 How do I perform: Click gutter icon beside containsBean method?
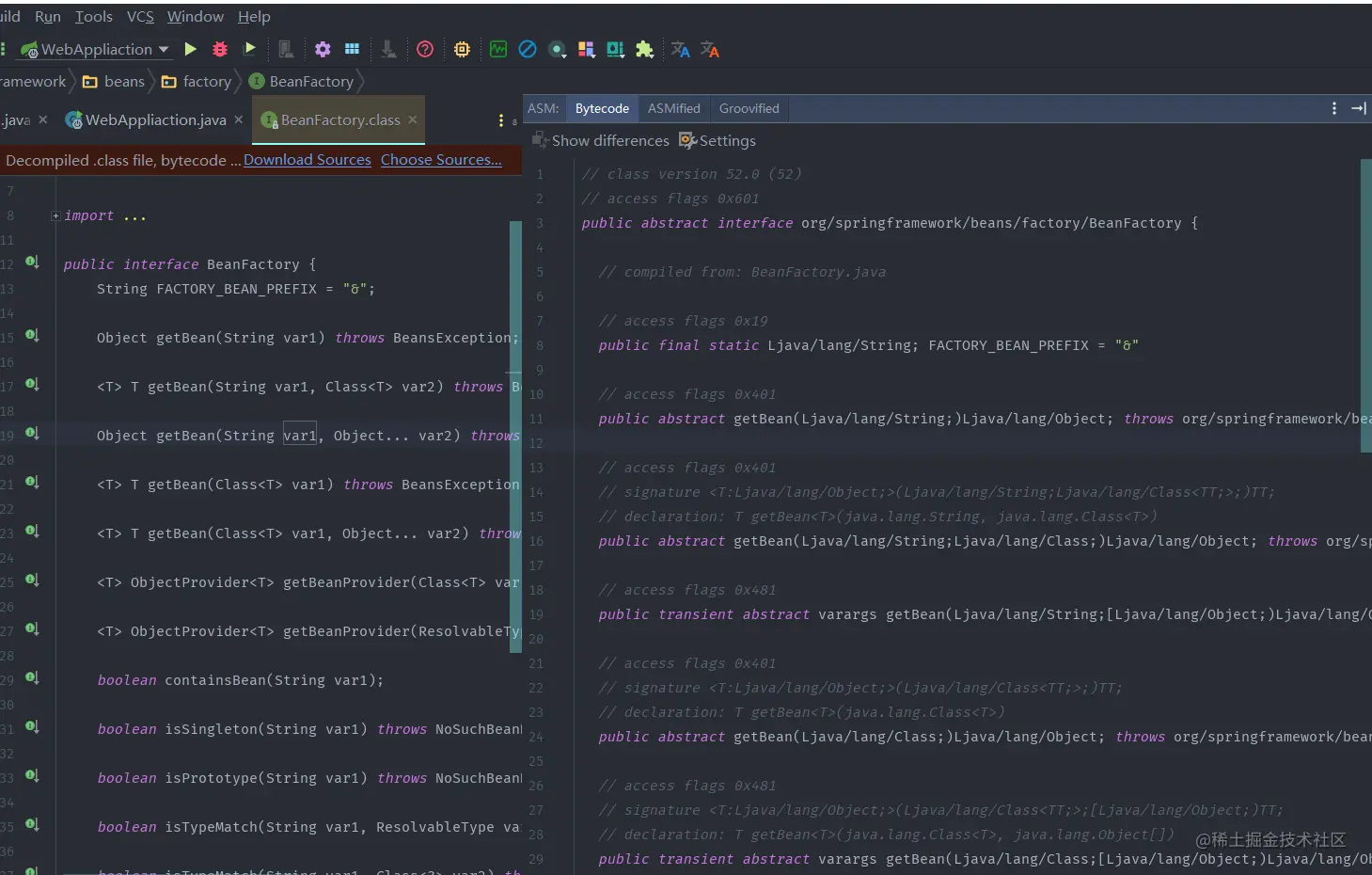[32, 677]
